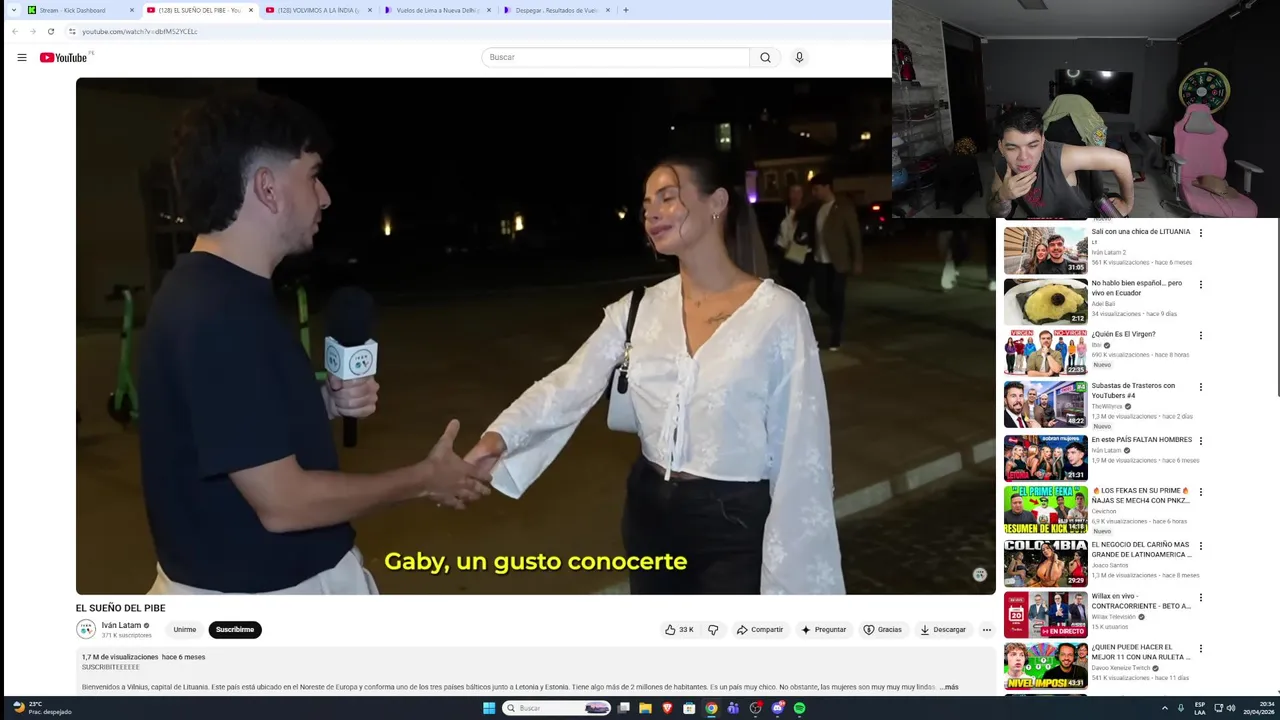Pause the video by clicking the player

coord(535,335)
